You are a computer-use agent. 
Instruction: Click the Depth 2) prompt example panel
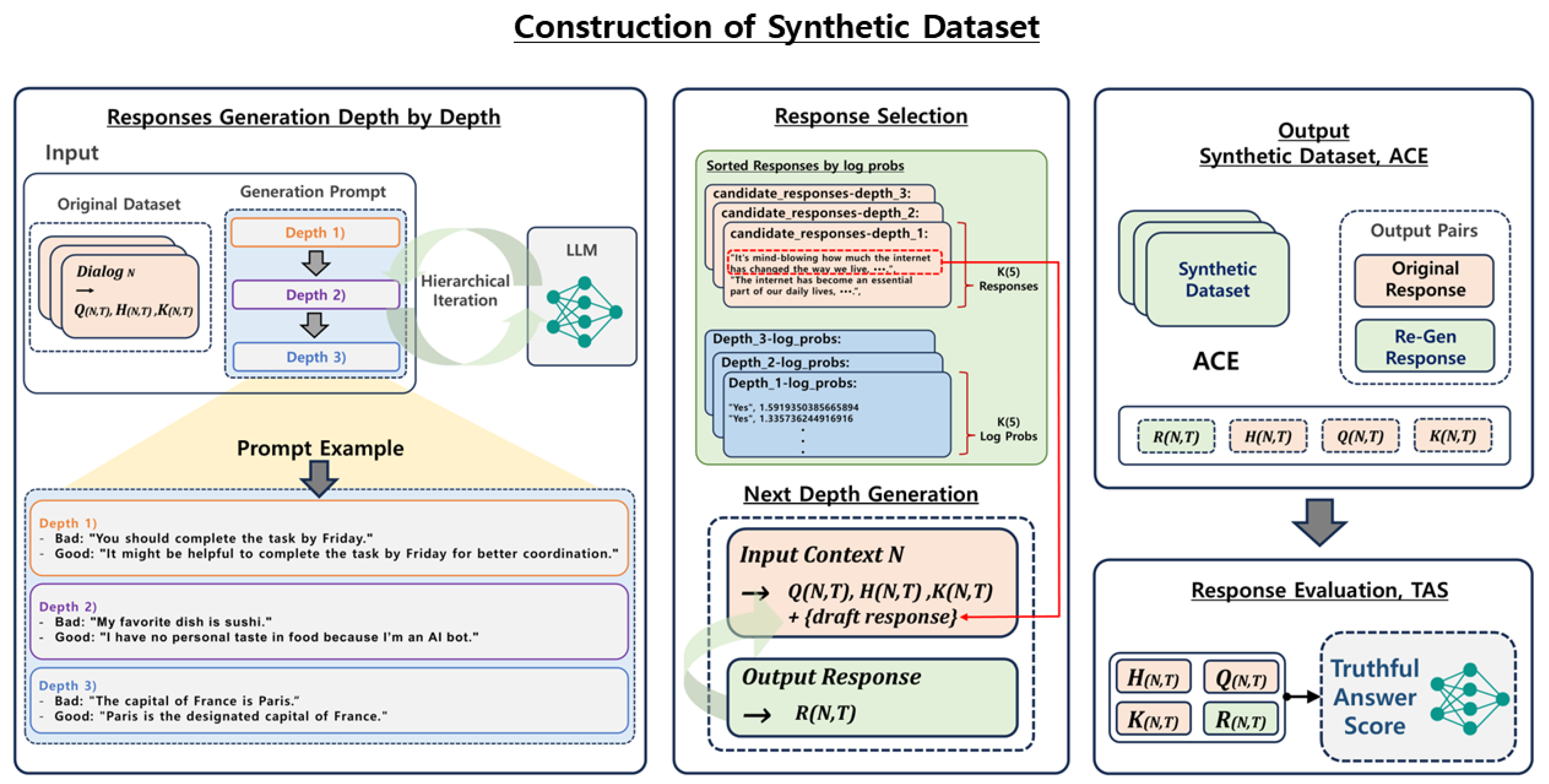[x=329, y=621]
